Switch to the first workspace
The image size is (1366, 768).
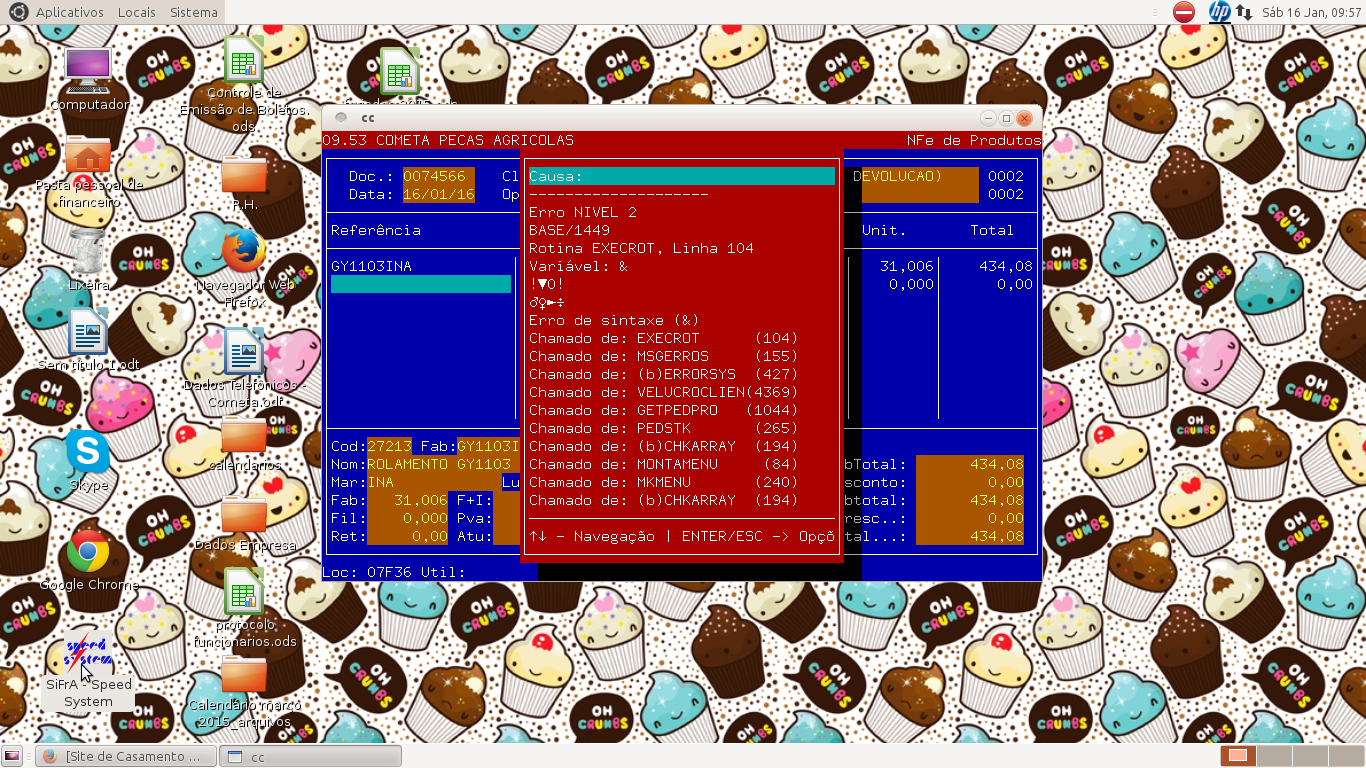pos(1238,756)
